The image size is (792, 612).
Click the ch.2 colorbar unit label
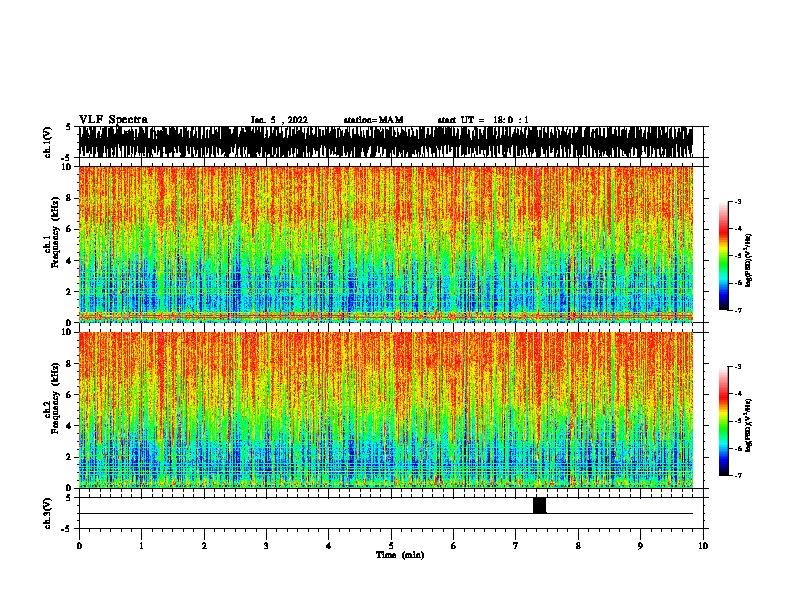[748, 425]
